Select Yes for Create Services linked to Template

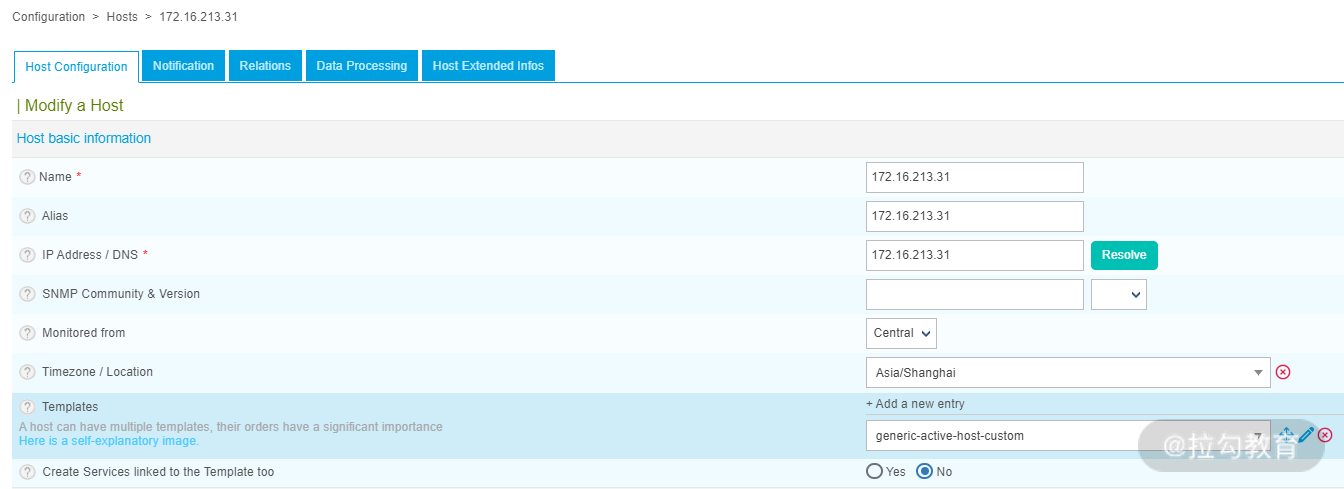pos(875,471)
